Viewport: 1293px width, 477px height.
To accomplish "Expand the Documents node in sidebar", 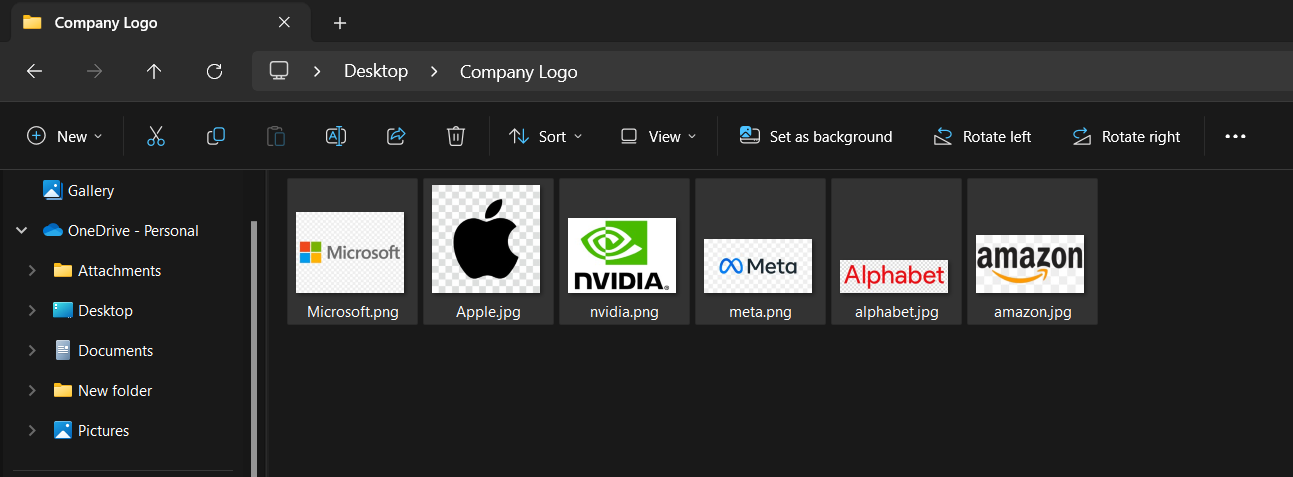I will 32,351.
